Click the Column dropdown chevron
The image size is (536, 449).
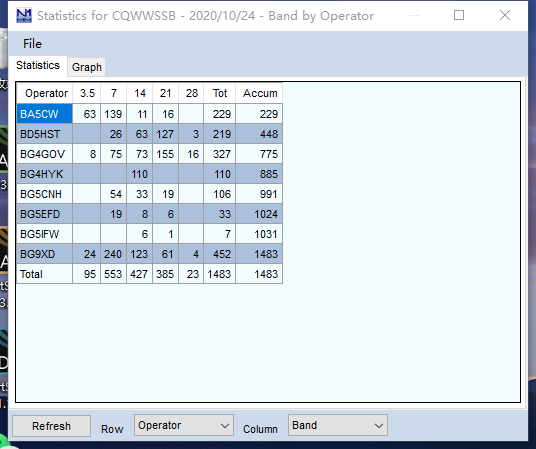(x=378, y=426)
